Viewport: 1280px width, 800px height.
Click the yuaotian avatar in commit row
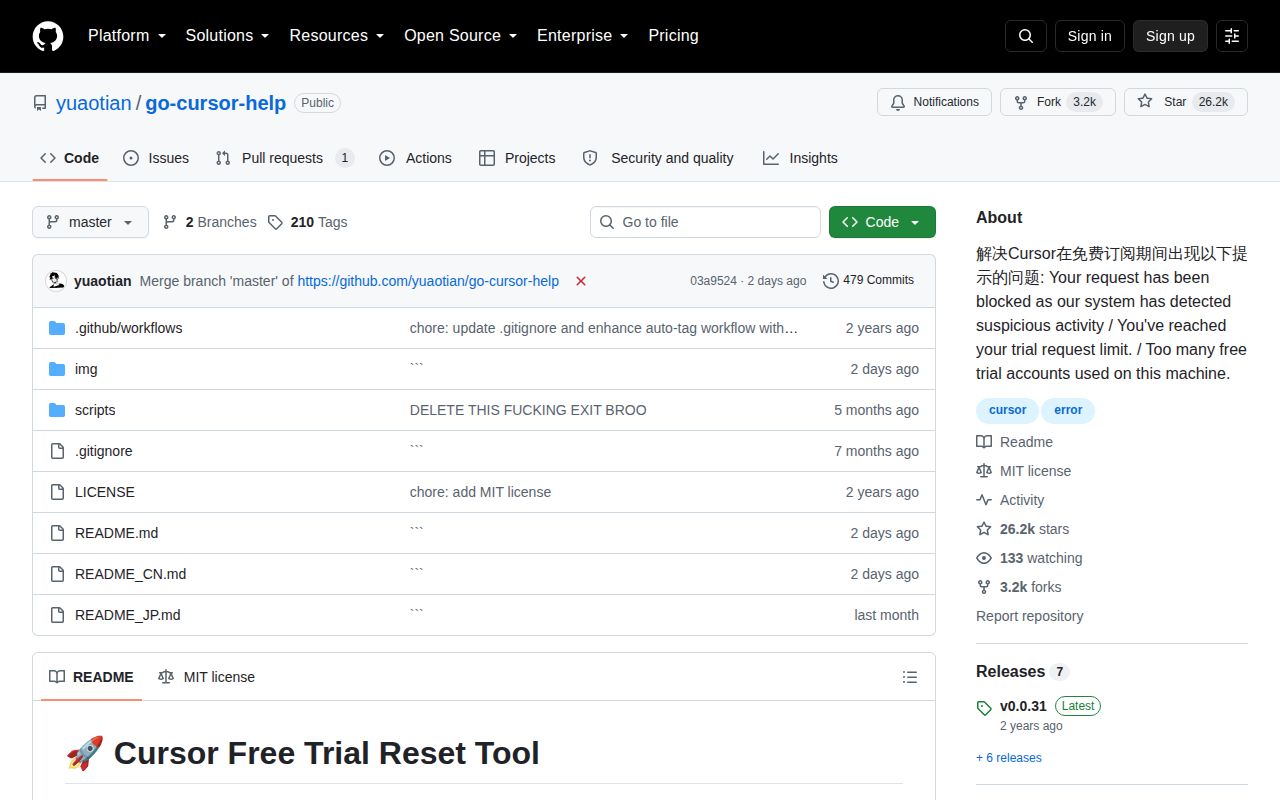point(57,281)
